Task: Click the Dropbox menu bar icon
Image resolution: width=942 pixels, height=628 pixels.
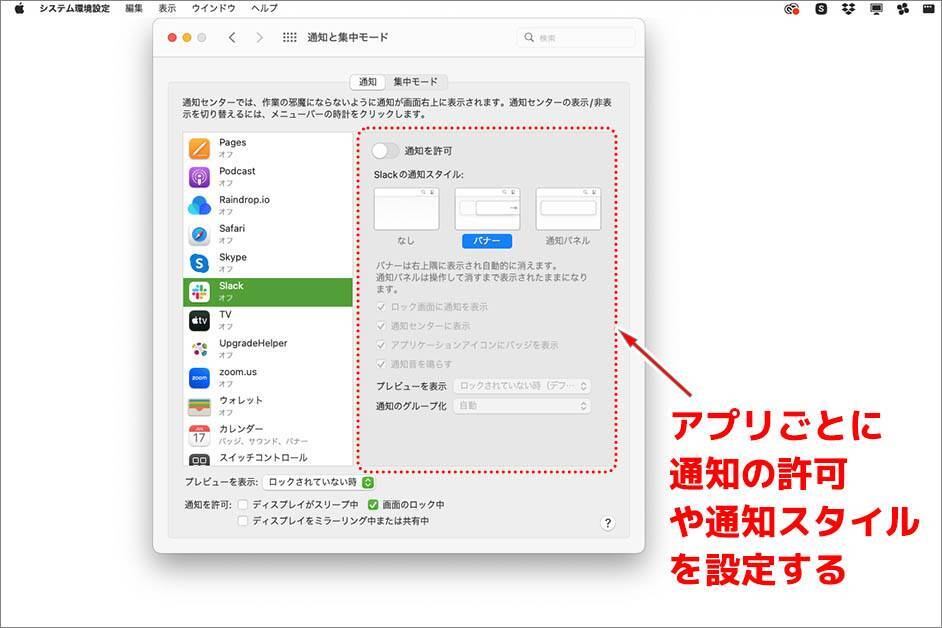Action: [x=848, y=8]
